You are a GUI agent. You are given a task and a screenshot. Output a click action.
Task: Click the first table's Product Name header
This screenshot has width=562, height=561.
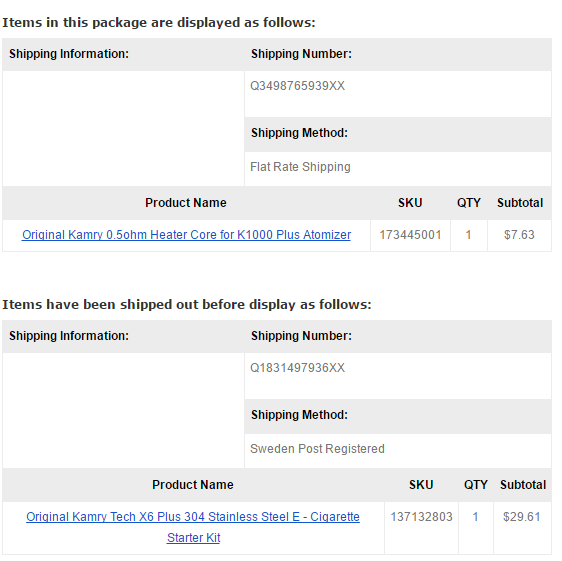tap(186, 203)
